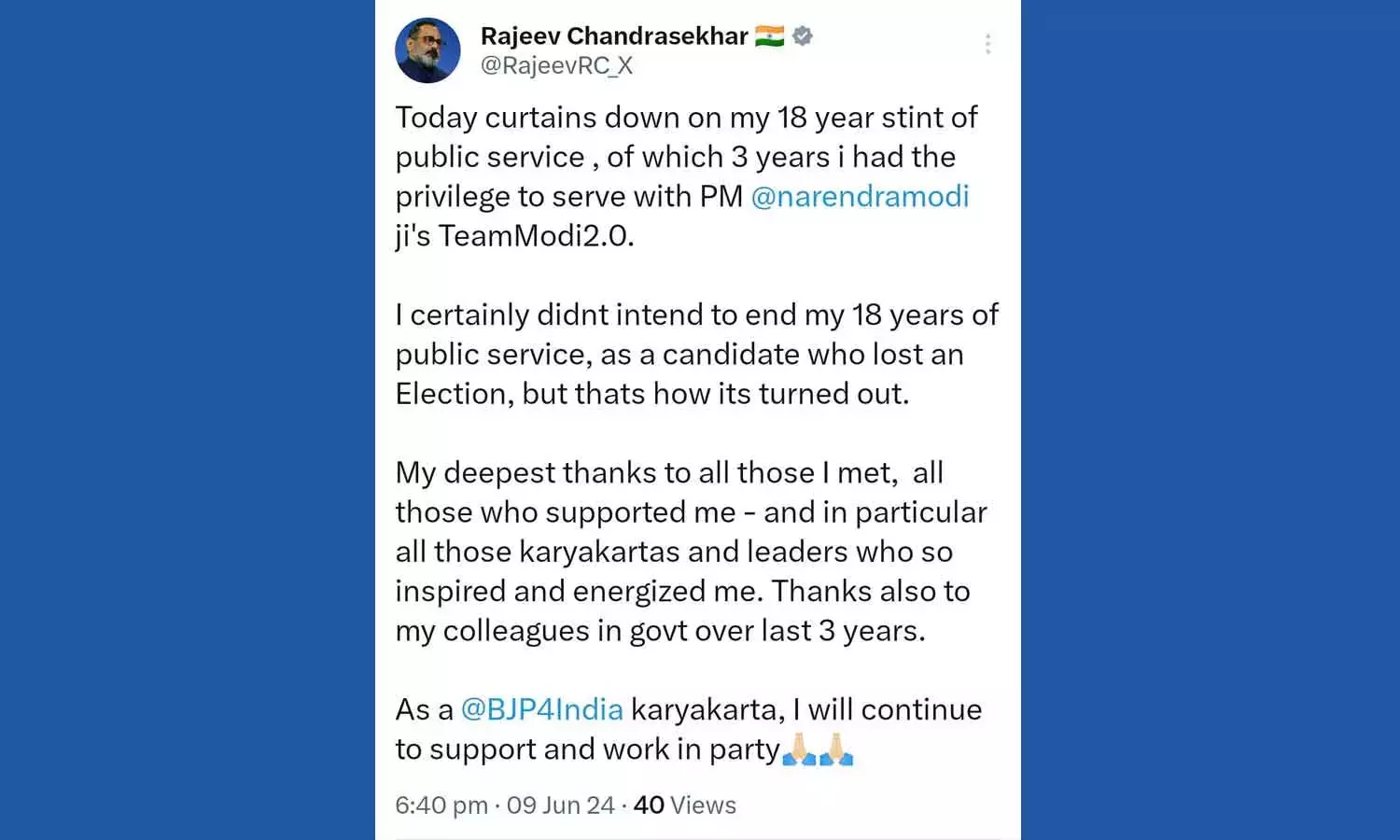Viewport: 1400px width, 840px height.
Task: Open the 40 Views count
Action: [684, 805]
